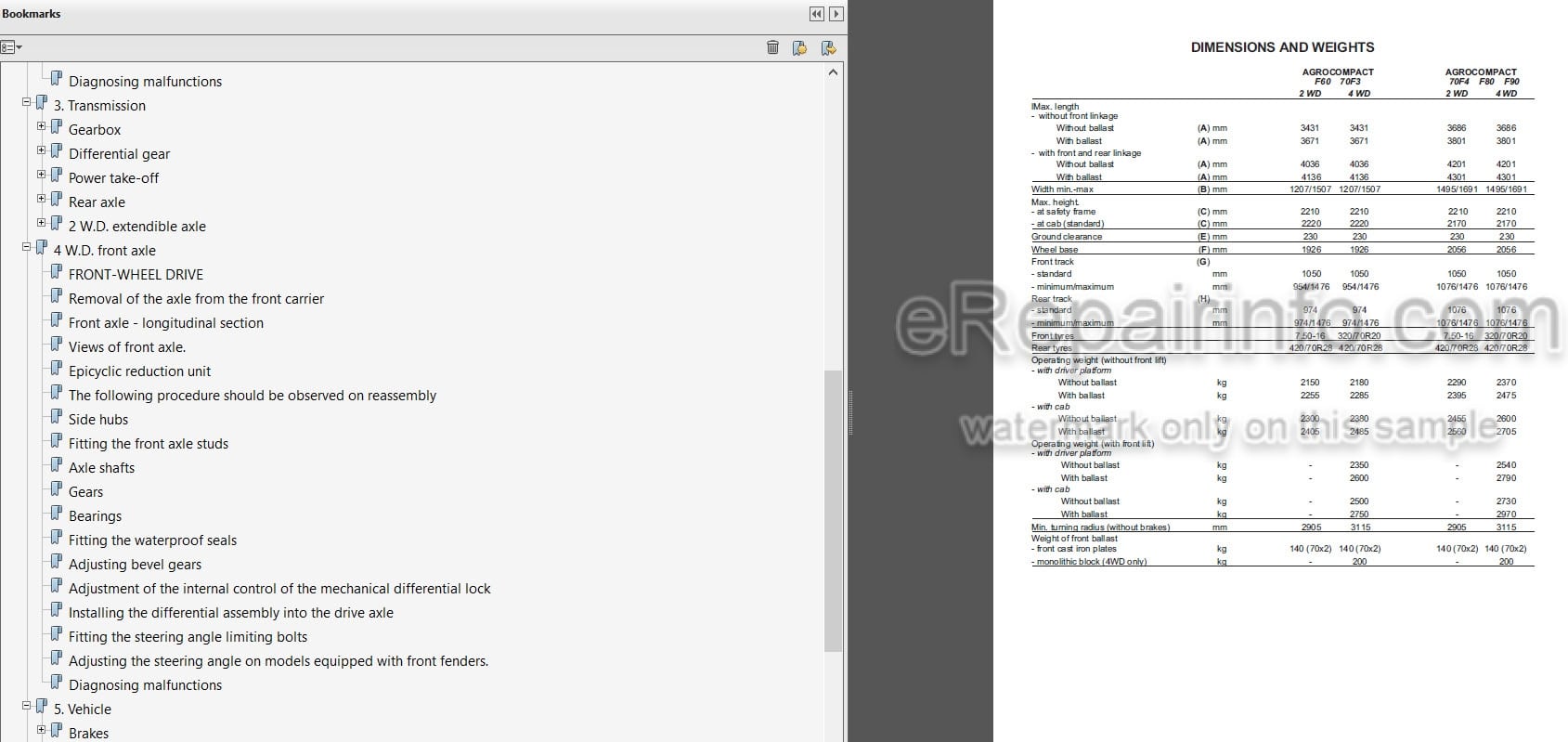The height and width of the screenshot is (742, 1568).
Task: Open Epicyclic reduction unit bookmark
Action: tap(139, 371)
